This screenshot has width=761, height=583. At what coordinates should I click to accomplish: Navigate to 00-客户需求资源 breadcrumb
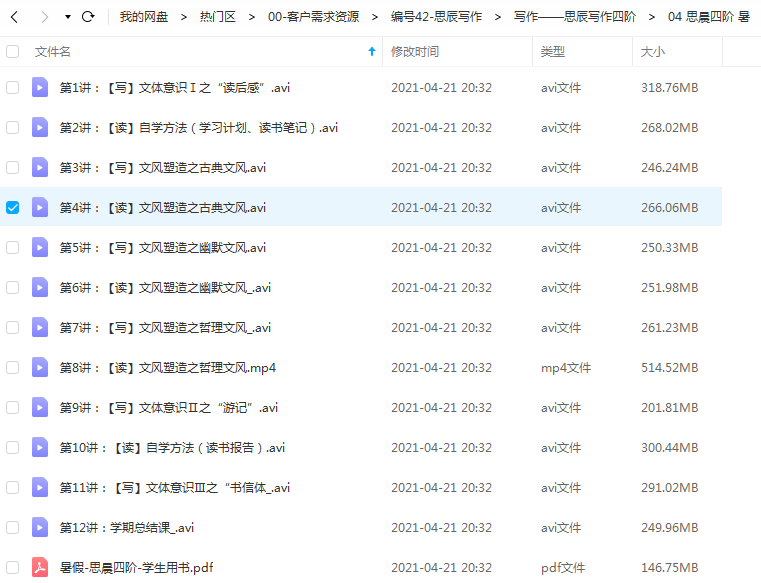[314, 17]
